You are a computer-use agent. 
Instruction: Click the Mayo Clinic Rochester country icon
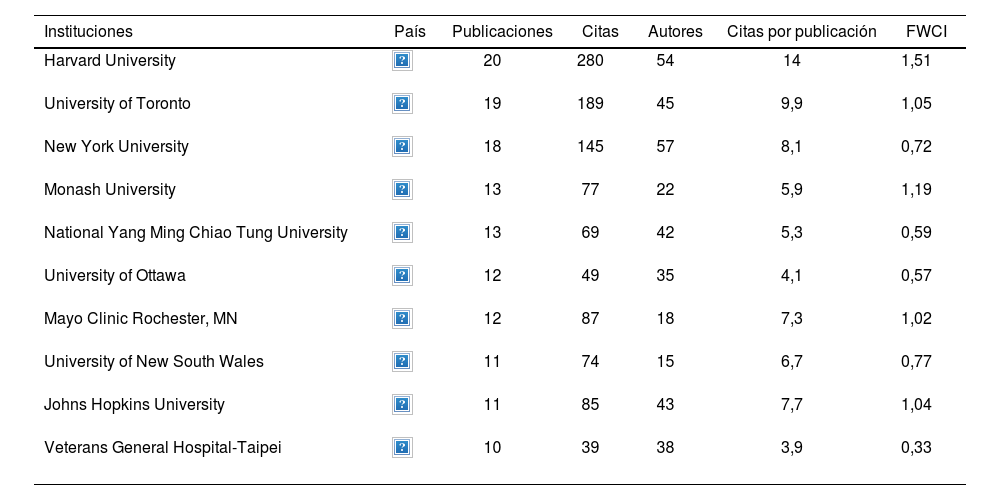coord(402,319)
